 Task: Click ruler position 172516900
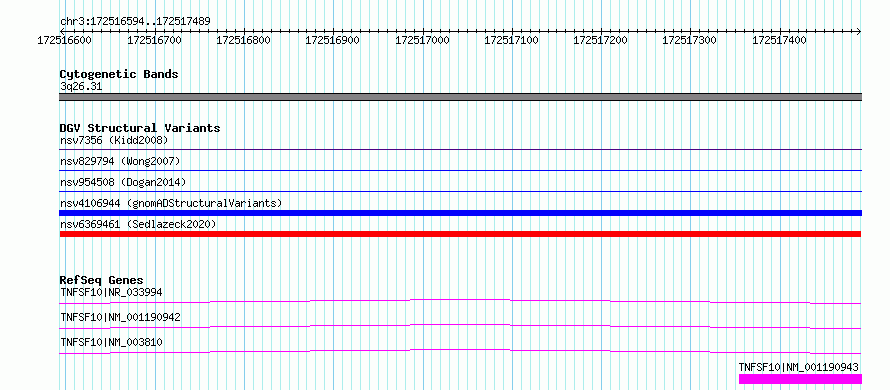click(x=333, y=40)
